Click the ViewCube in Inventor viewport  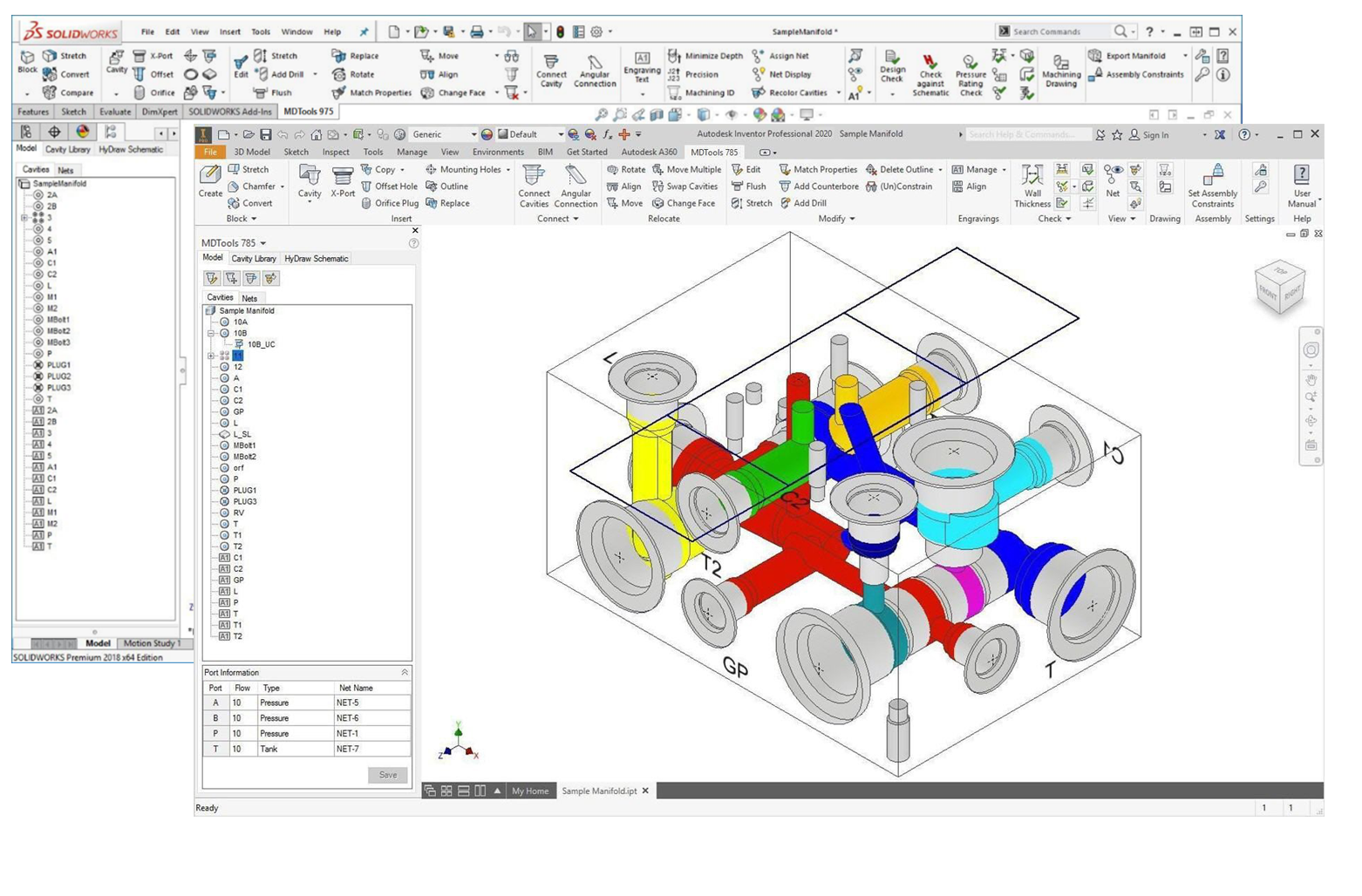pos(1280,288)
